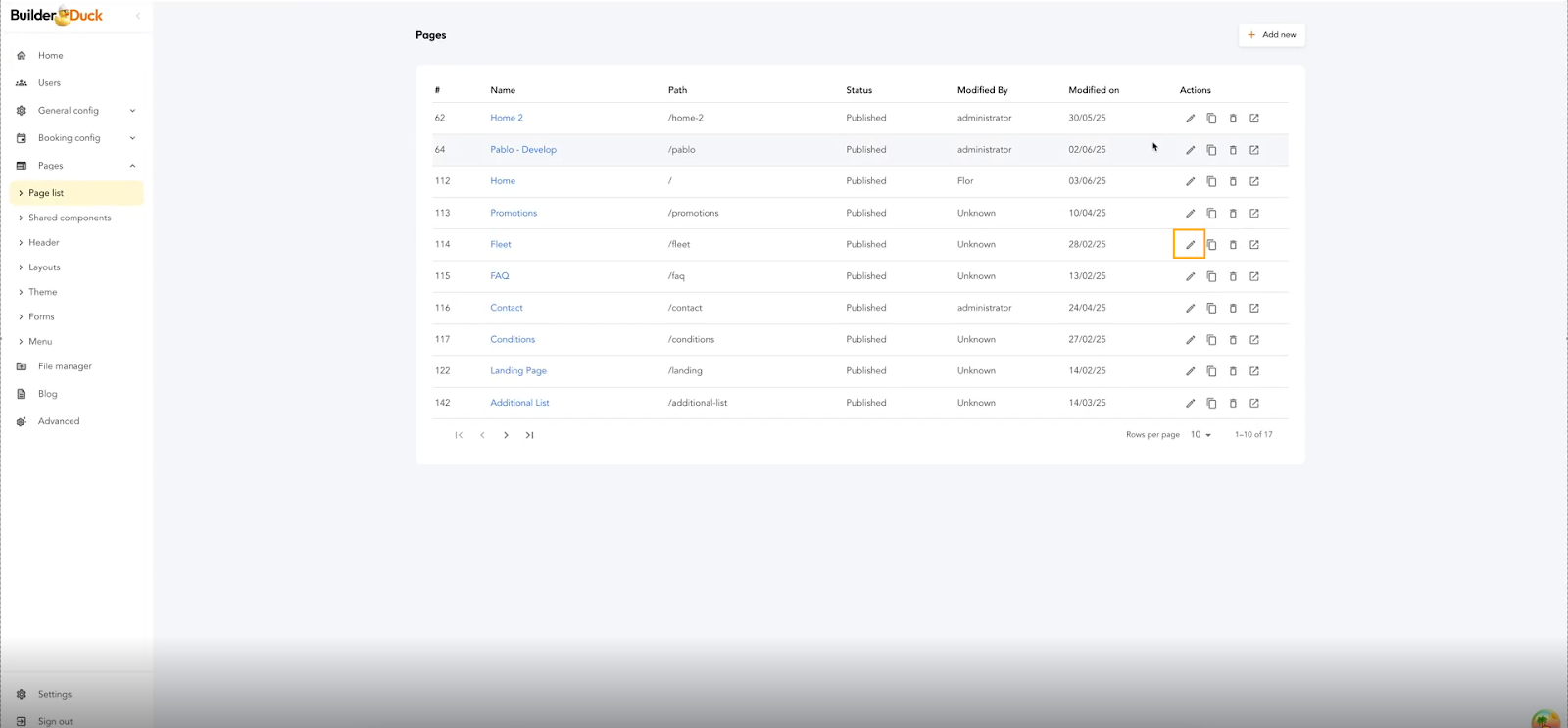The height and width of the screenshot is (728, 1568).
Task: Click the Add new button
Action: tap(1271, 35)
